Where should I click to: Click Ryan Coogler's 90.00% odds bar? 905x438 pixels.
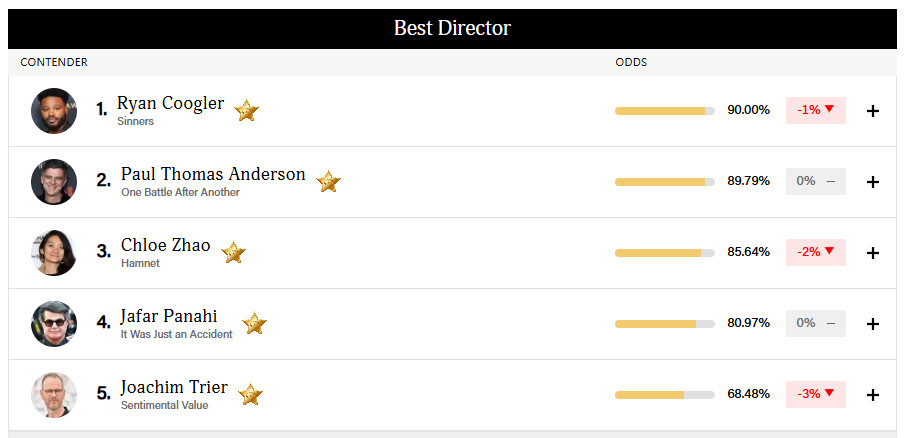click(664, 110)
